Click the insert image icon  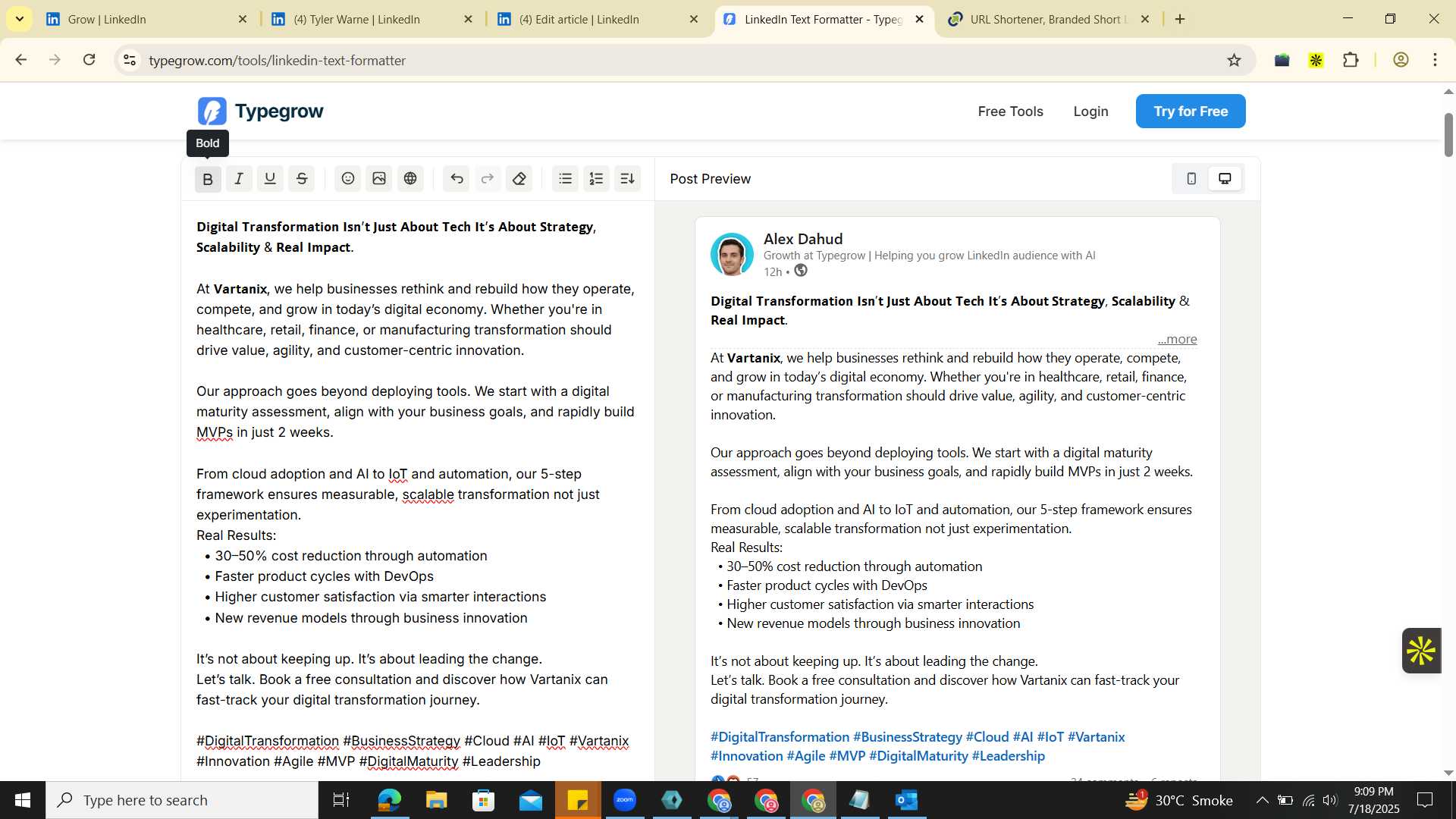(x=379, y=179)
